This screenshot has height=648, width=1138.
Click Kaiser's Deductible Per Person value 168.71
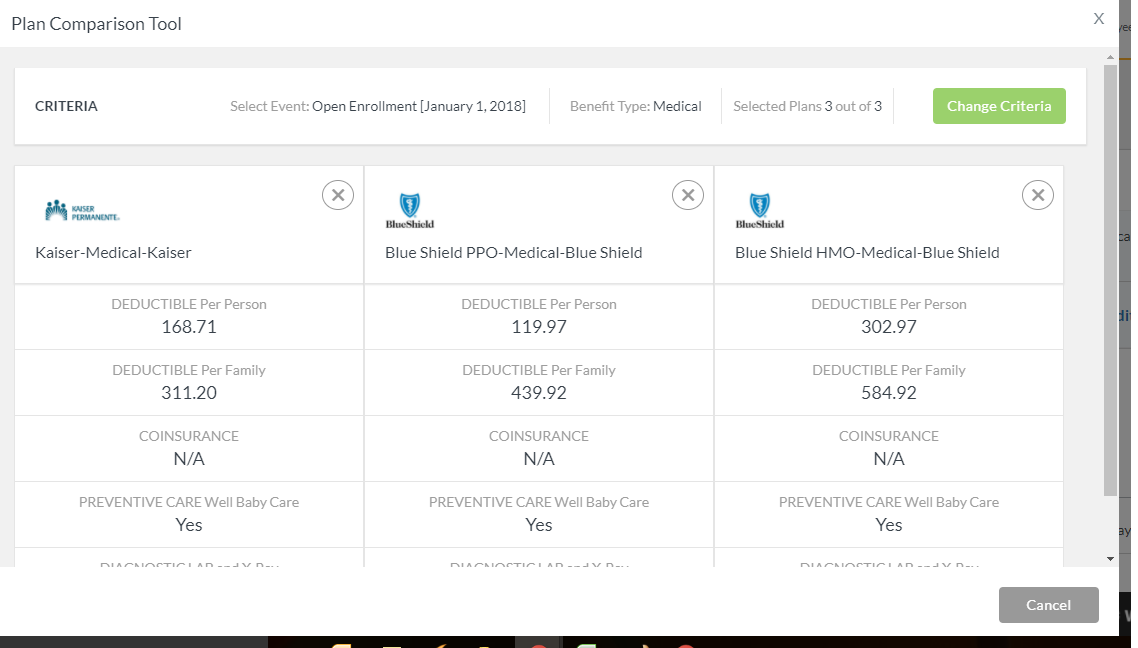point(189,327)
